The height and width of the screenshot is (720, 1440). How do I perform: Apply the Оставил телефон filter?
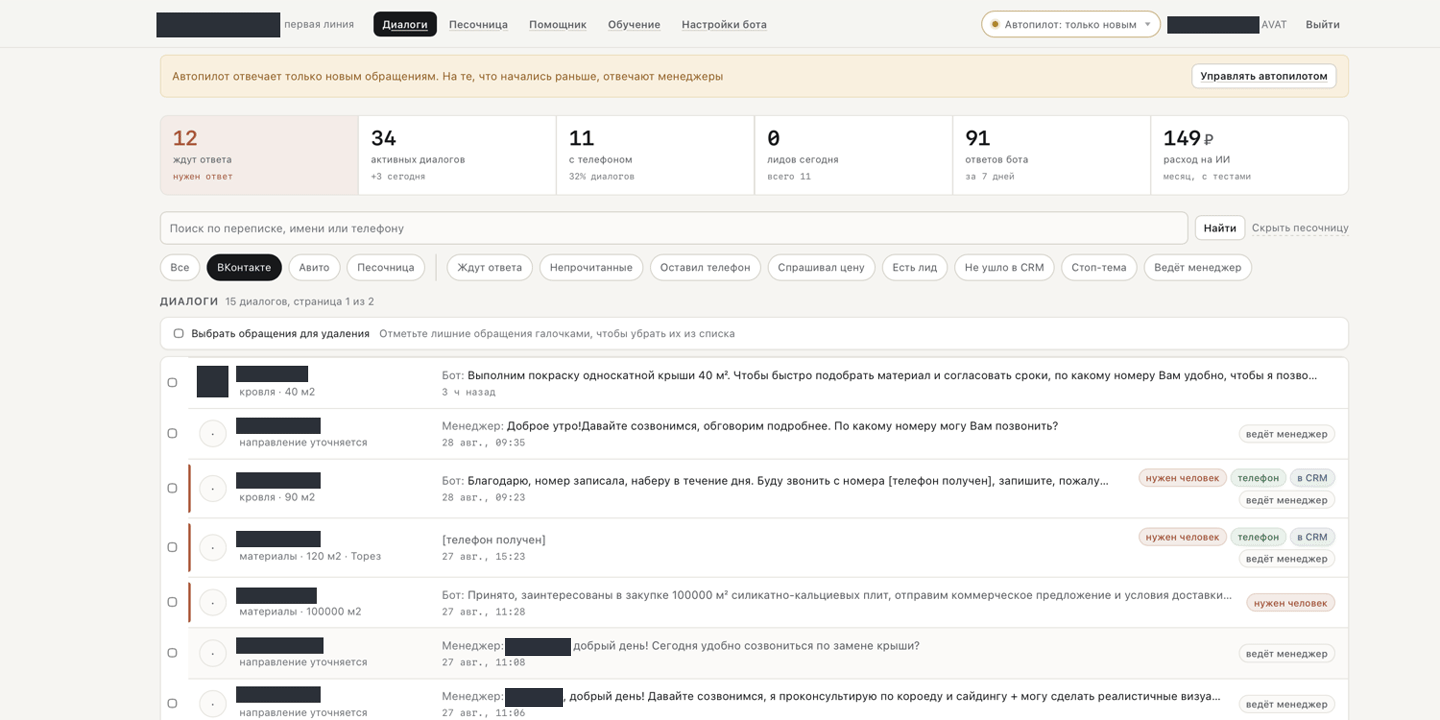tap(706, 267)
